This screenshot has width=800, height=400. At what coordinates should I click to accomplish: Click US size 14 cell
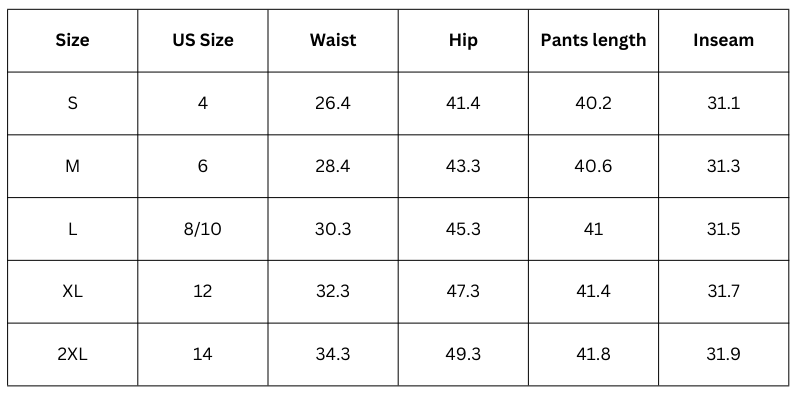[202, 355]
